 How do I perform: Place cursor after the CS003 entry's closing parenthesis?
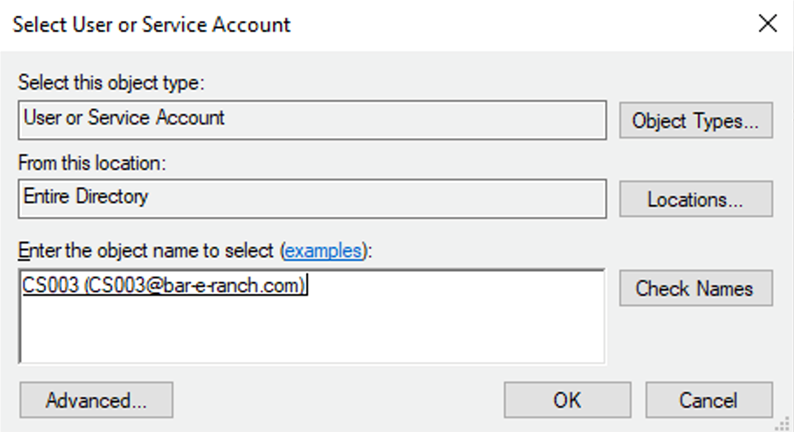311,286
